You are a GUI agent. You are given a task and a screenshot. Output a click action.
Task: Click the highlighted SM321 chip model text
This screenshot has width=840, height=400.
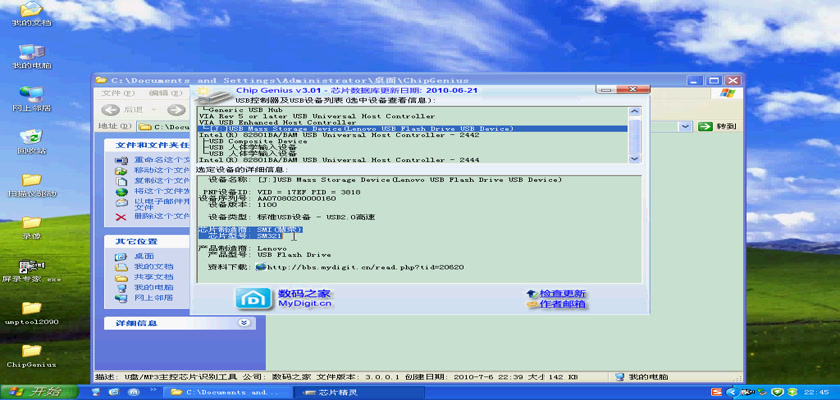[x=270, y=236]
